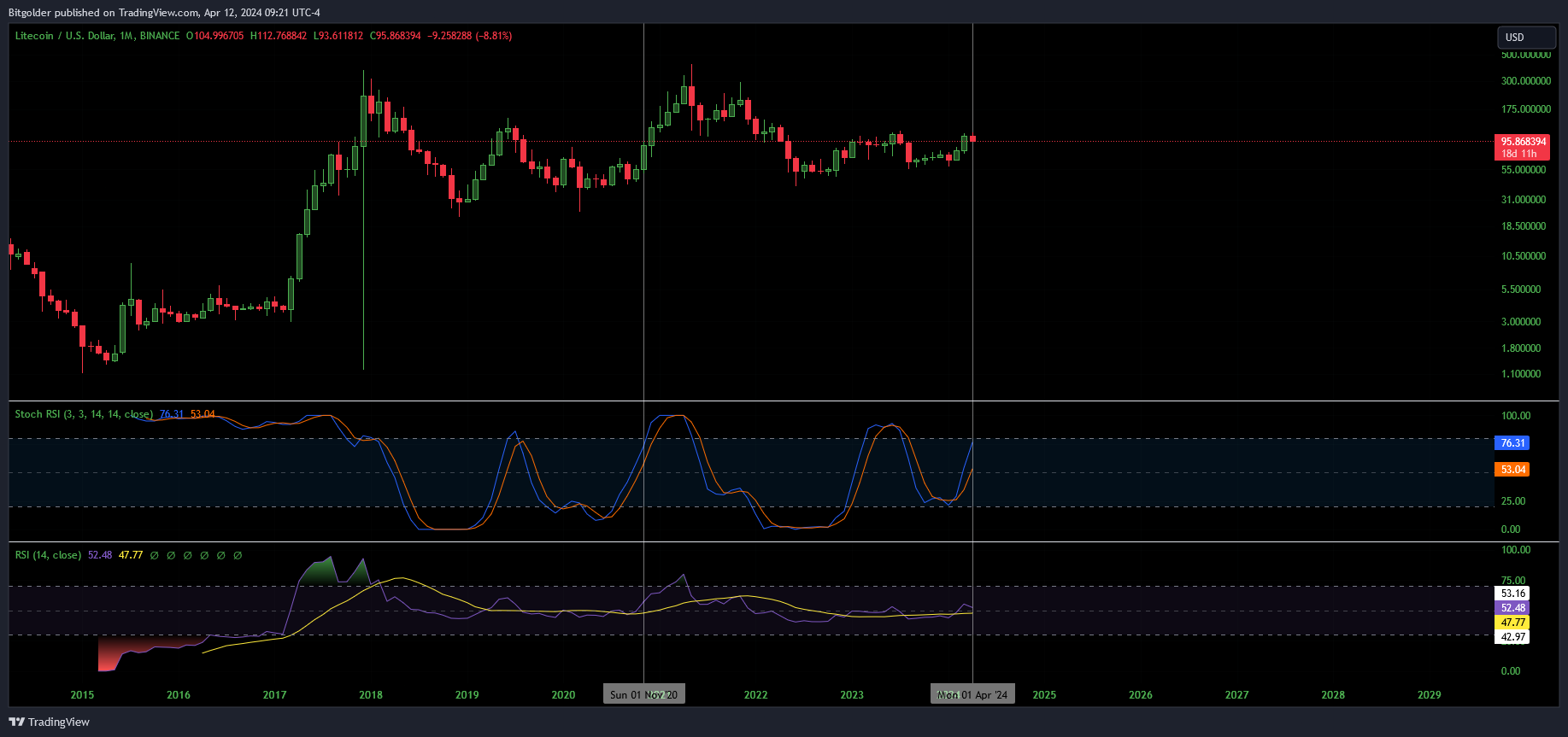Click the open value O104.996705
1568x737 pixels.
point(215,36)
